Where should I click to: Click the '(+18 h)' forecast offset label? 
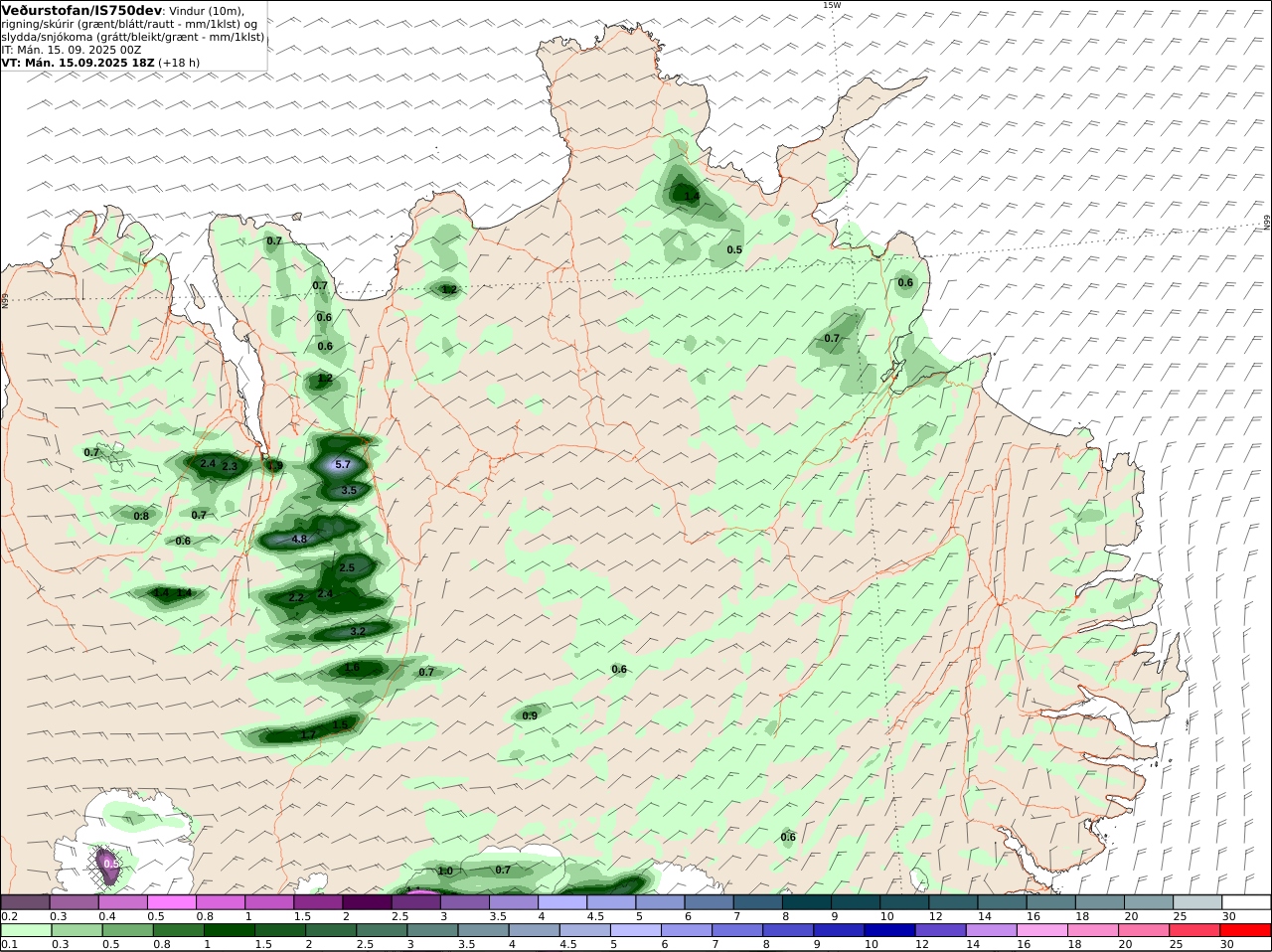(179, 63)
